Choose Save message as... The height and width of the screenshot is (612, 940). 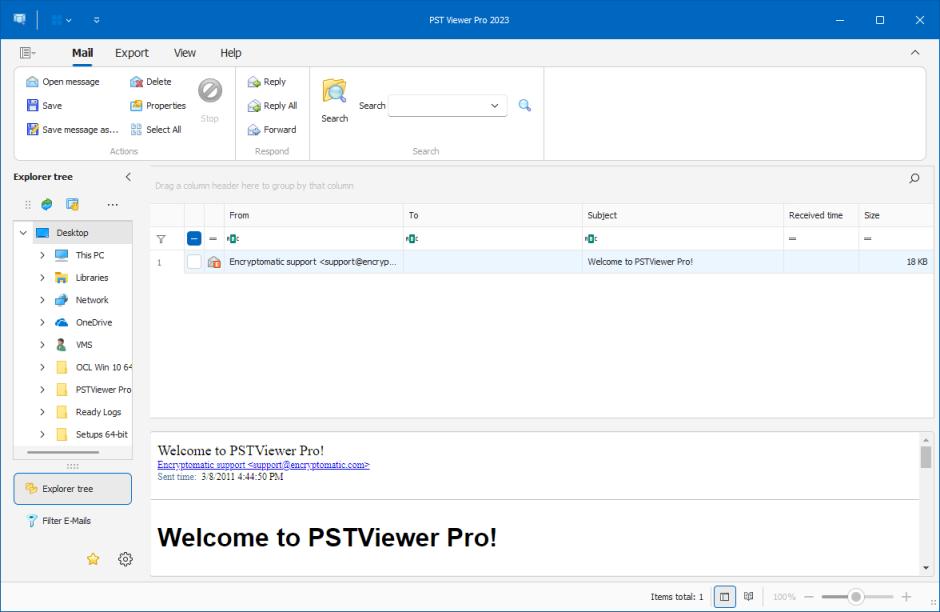73,129
